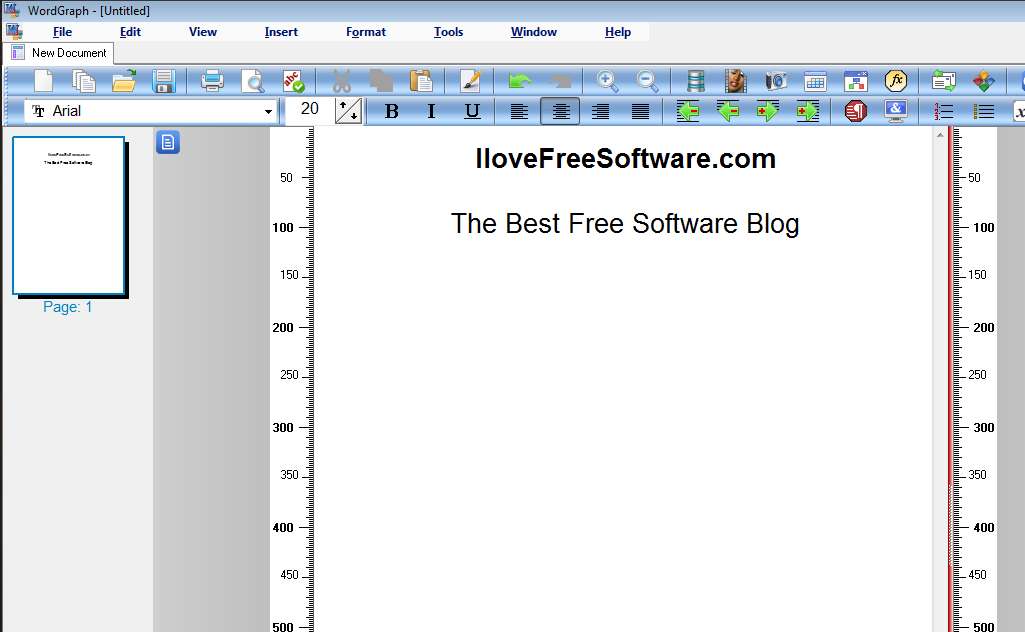
Task: Click the gray redo arrow
Action: click(560, 81)
